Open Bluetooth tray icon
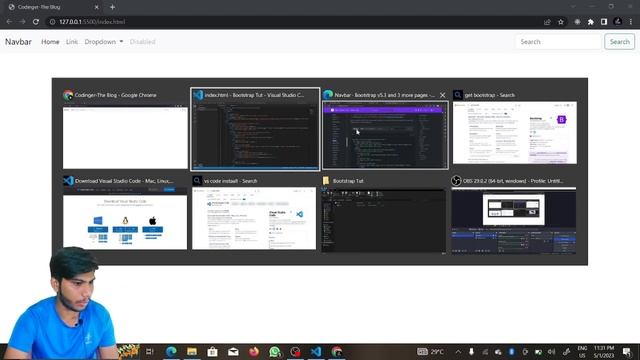Viewport: 640px width, 360px height. (511, 351)
